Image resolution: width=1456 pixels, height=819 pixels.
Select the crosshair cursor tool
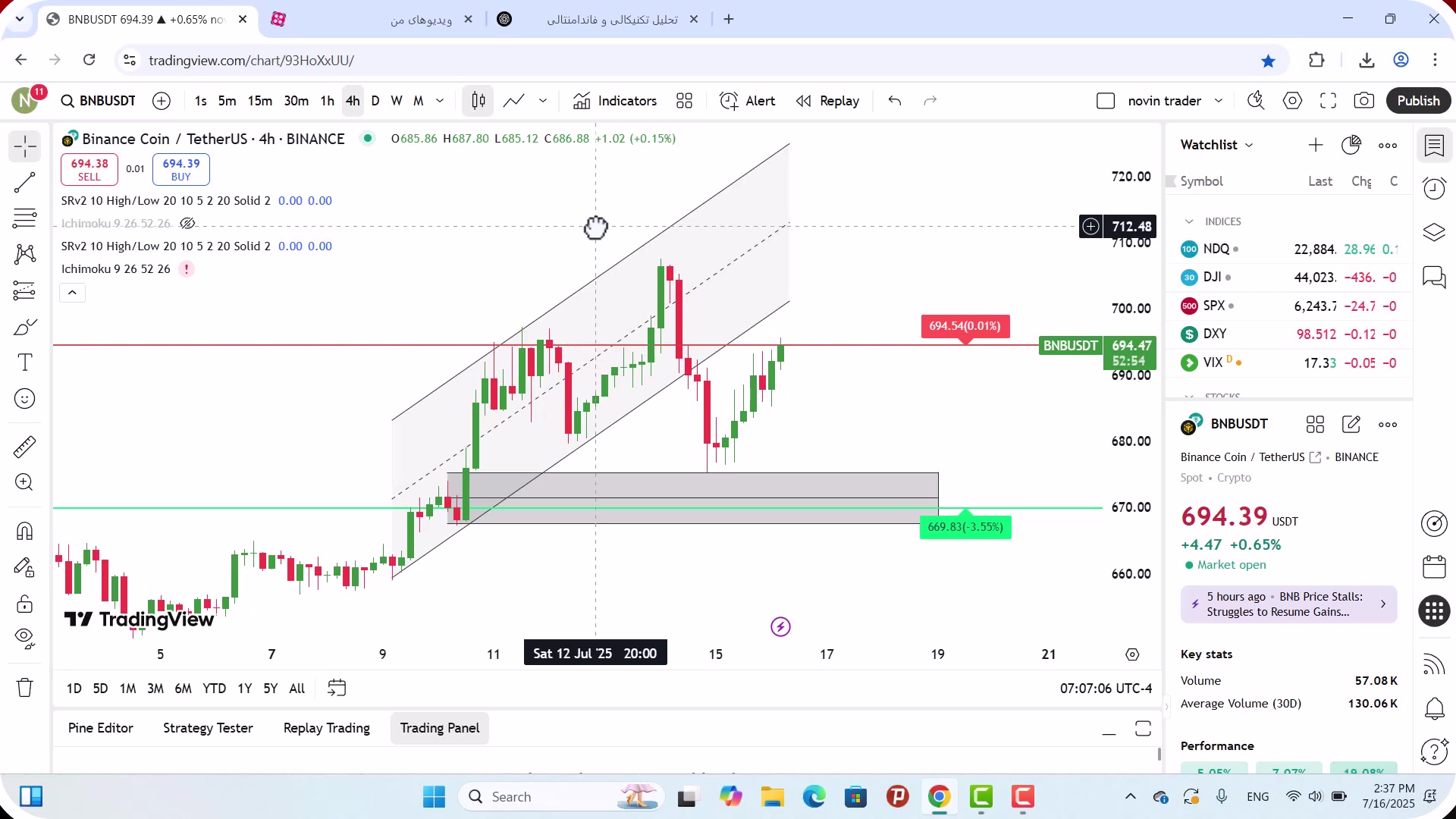coord(24,146)
